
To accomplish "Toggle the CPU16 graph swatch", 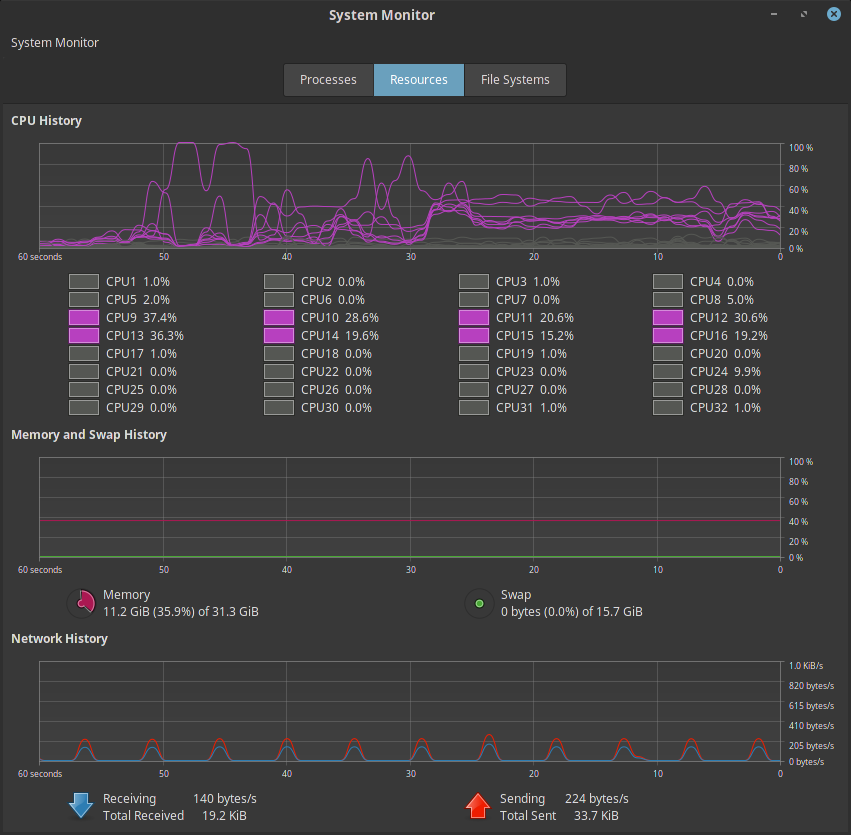I will click(667, 335).
